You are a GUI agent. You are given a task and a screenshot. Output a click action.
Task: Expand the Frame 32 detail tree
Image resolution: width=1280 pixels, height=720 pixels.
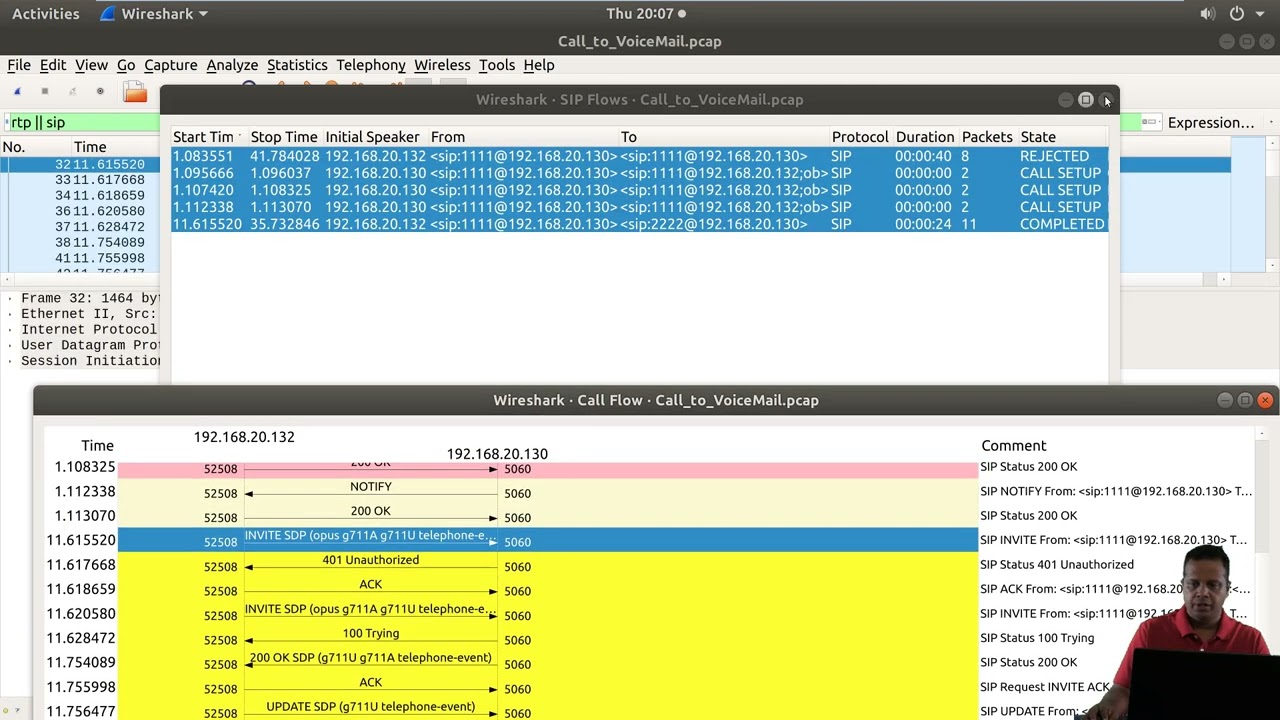pos(10,298)
